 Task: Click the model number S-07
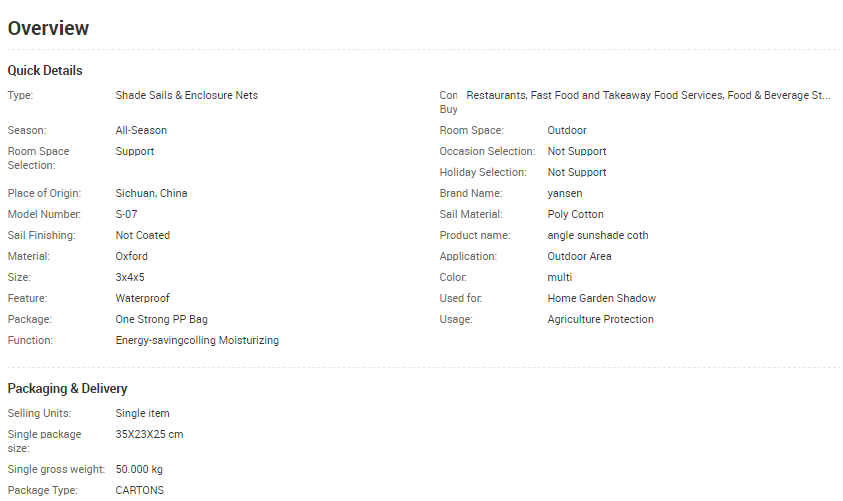(x=127, y=214)
